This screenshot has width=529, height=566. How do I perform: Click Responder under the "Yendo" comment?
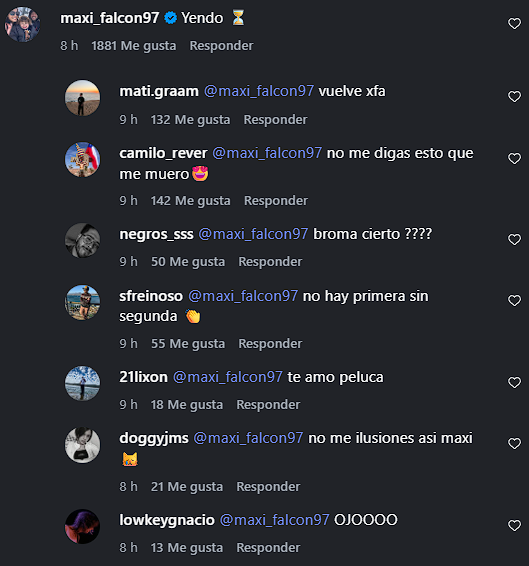click(221, 46)
